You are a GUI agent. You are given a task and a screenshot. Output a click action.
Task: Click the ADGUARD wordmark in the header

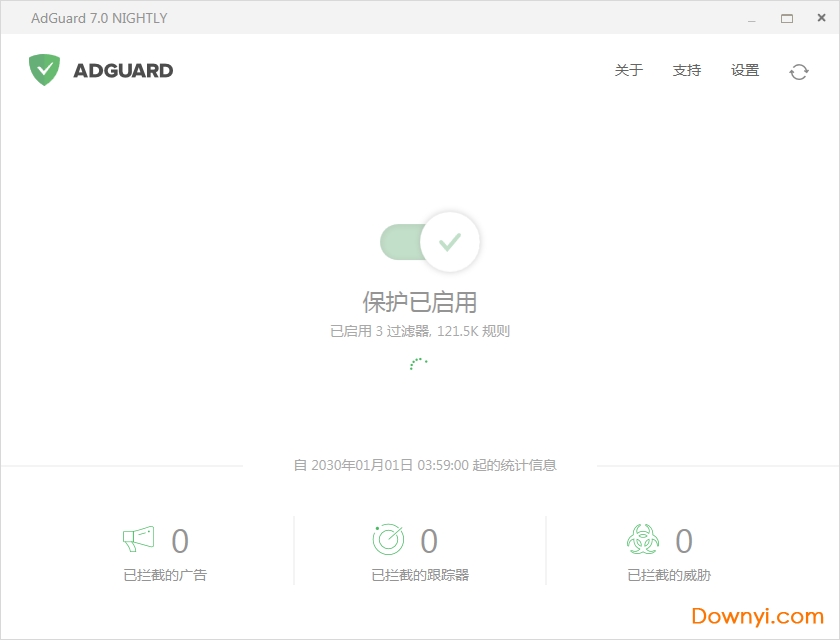point(124,70)
